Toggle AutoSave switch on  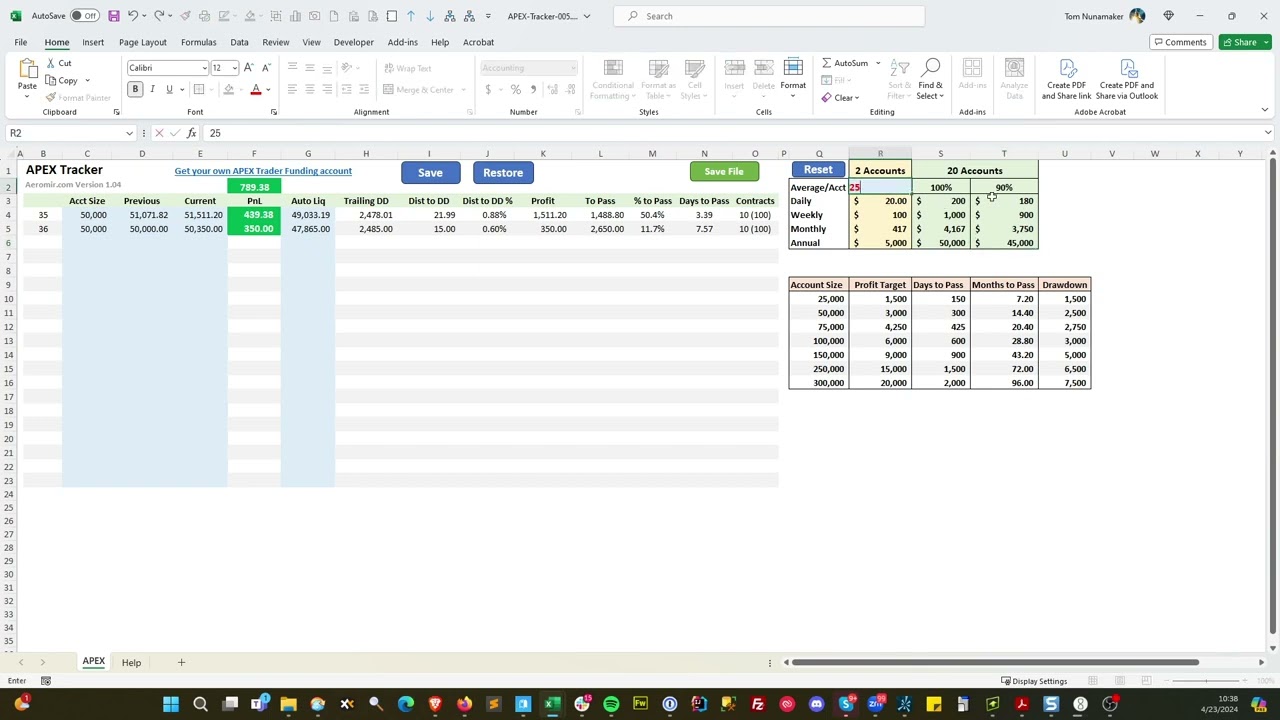tap(84, 16)
